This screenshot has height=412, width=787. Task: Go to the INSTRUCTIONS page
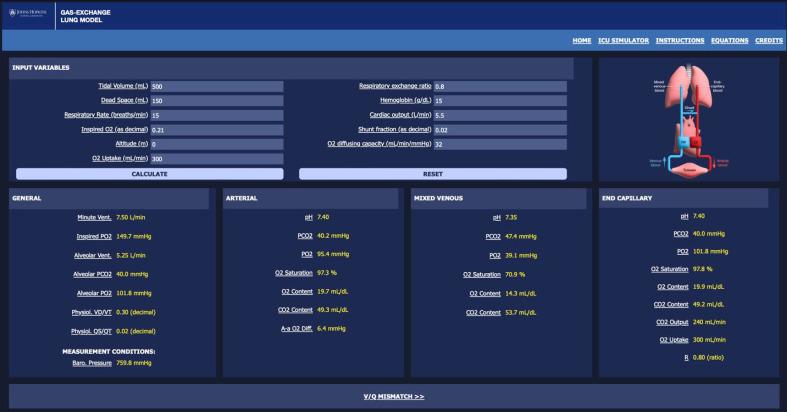coord(680,40)
